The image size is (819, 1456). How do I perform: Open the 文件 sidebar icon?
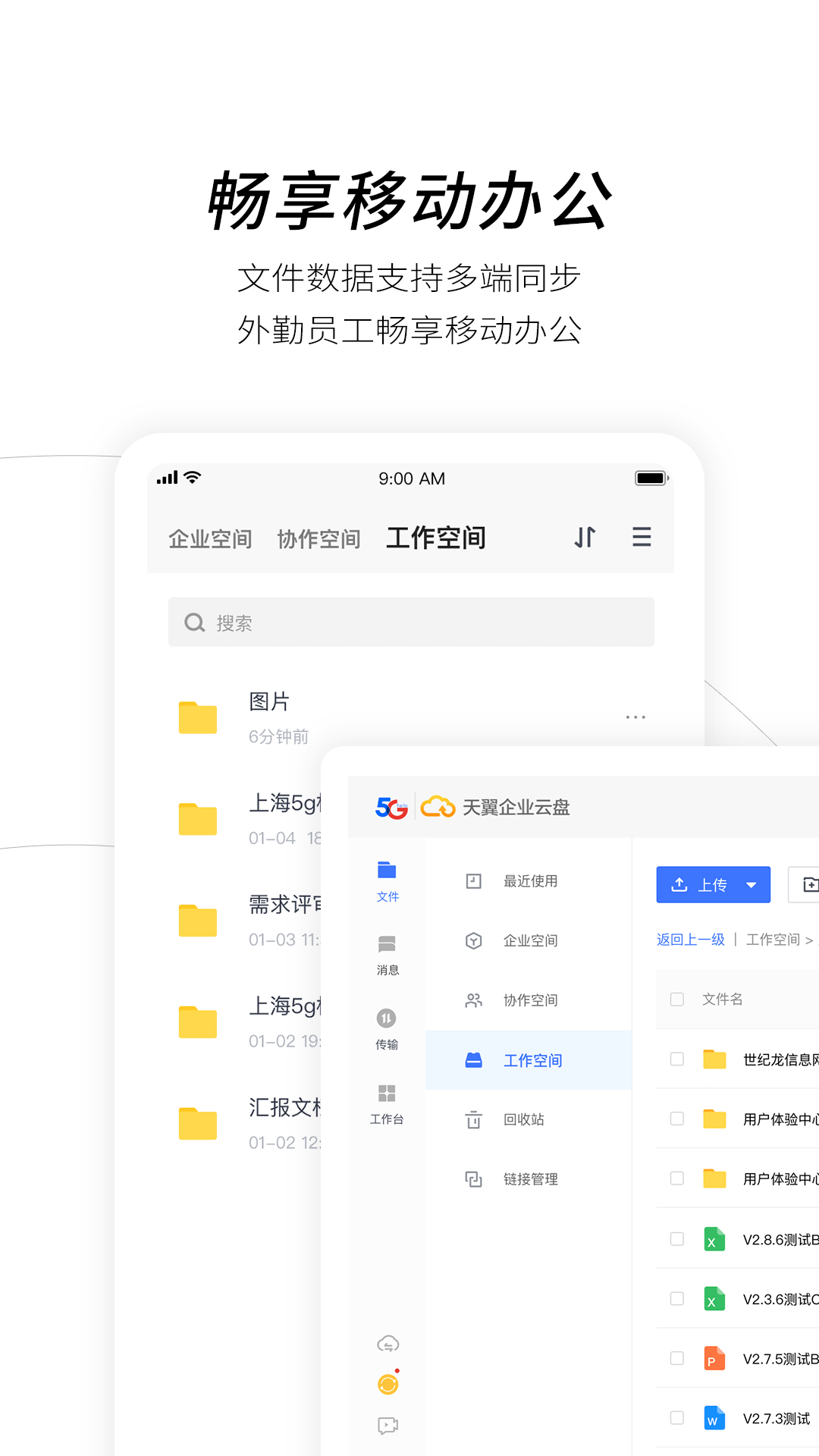[x=387, y=880]
